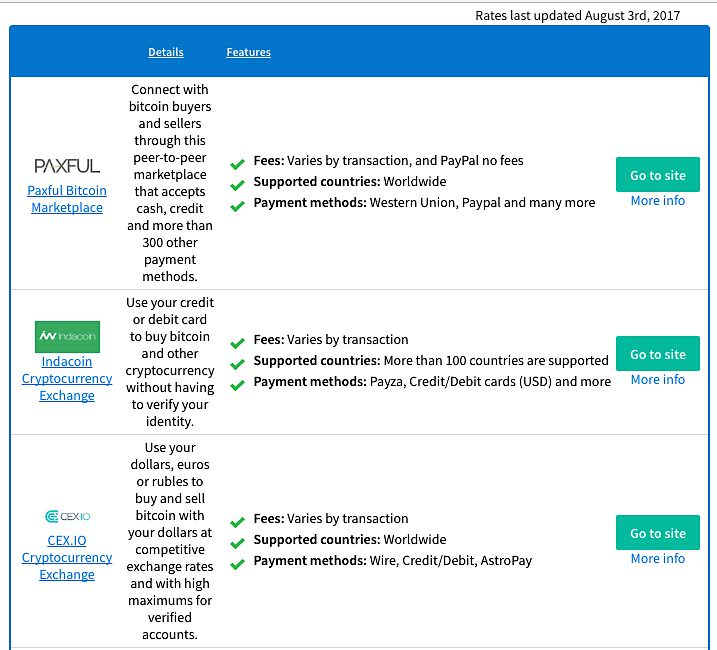Go to site for Indacoin
This screenshot has height=650, width=717.
click(x=658, y=354)
